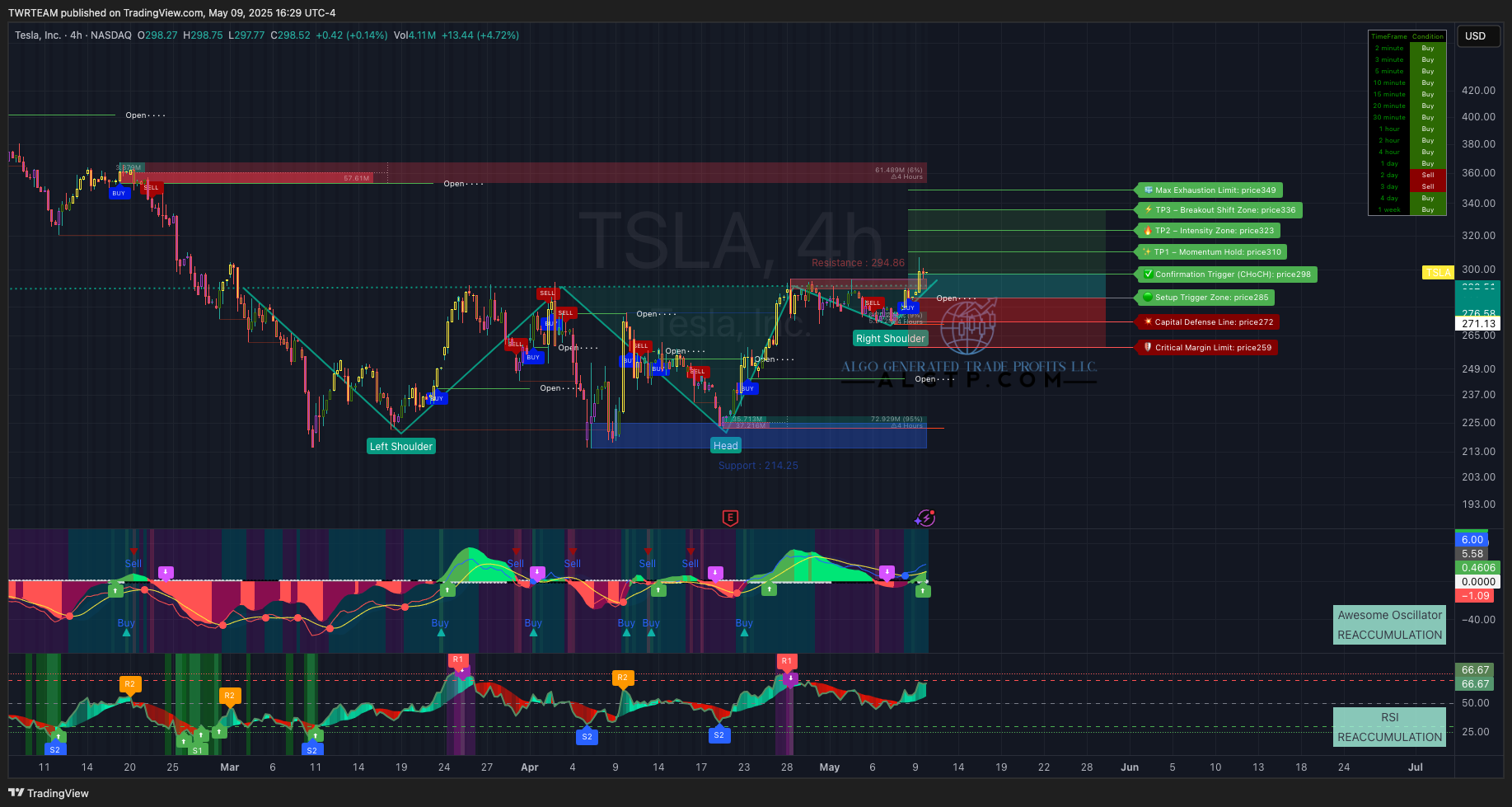Image resolution: width=1512 pixels, height=807 pixels.
Task: Click the 271.13 white price label
Action: tap(1478, 324)
